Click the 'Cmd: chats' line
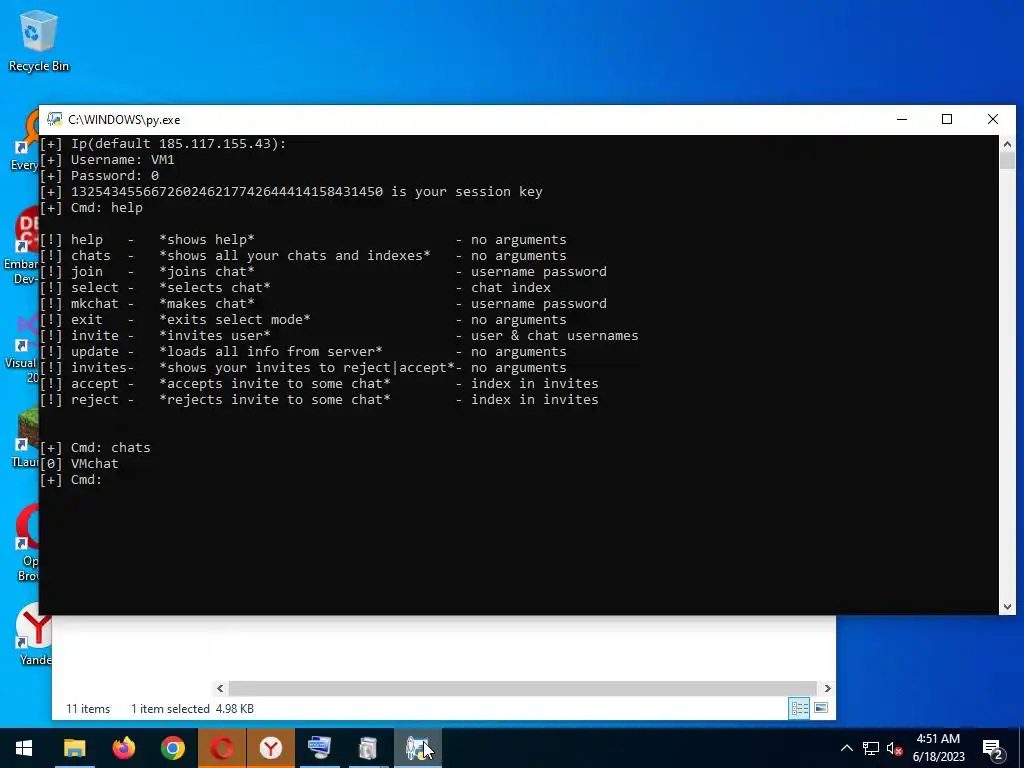 click(95, 448)
